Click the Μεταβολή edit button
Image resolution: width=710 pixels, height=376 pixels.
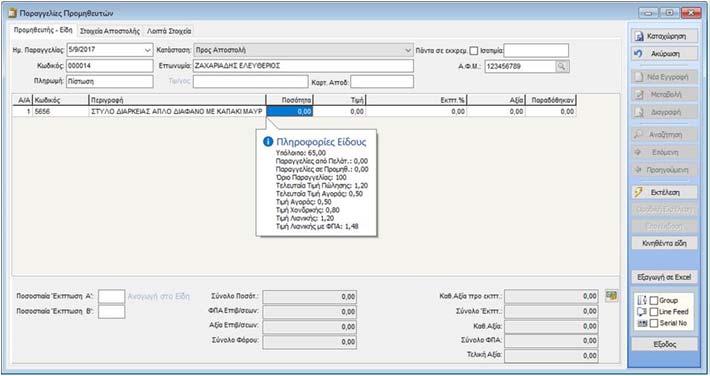click(x=664, y=95)
